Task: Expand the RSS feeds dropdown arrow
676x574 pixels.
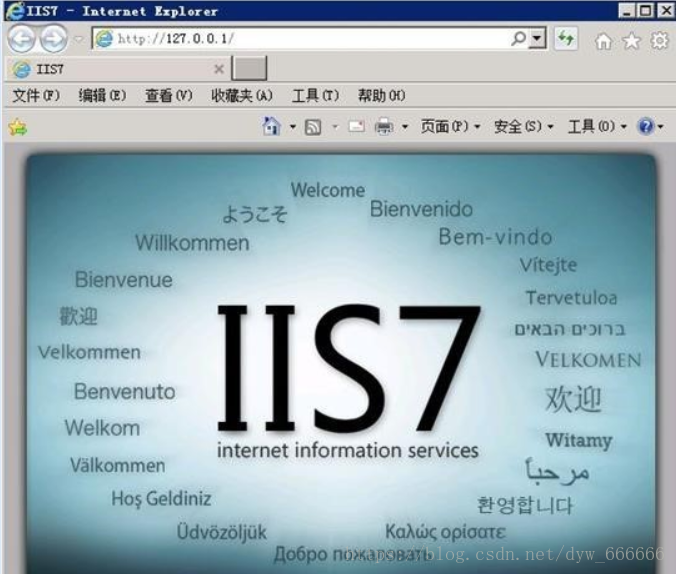Action: point(335,127)
